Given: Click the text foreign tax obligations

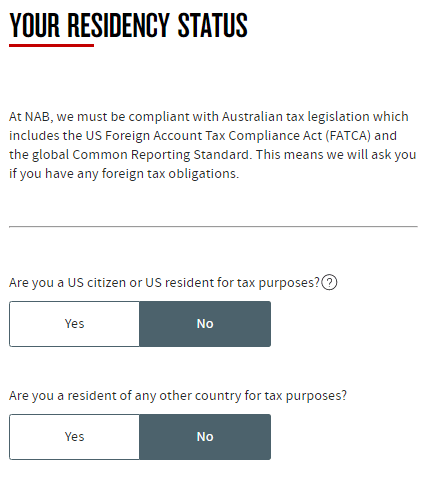Looking at the screenshot, I should coord(170,174).
